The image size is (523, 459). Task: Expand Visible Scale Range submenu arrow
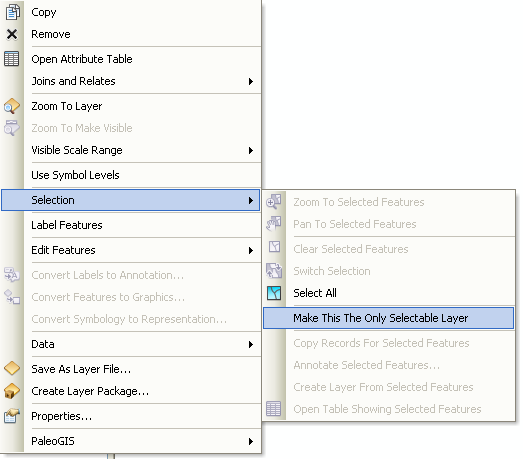coord(251,150)
